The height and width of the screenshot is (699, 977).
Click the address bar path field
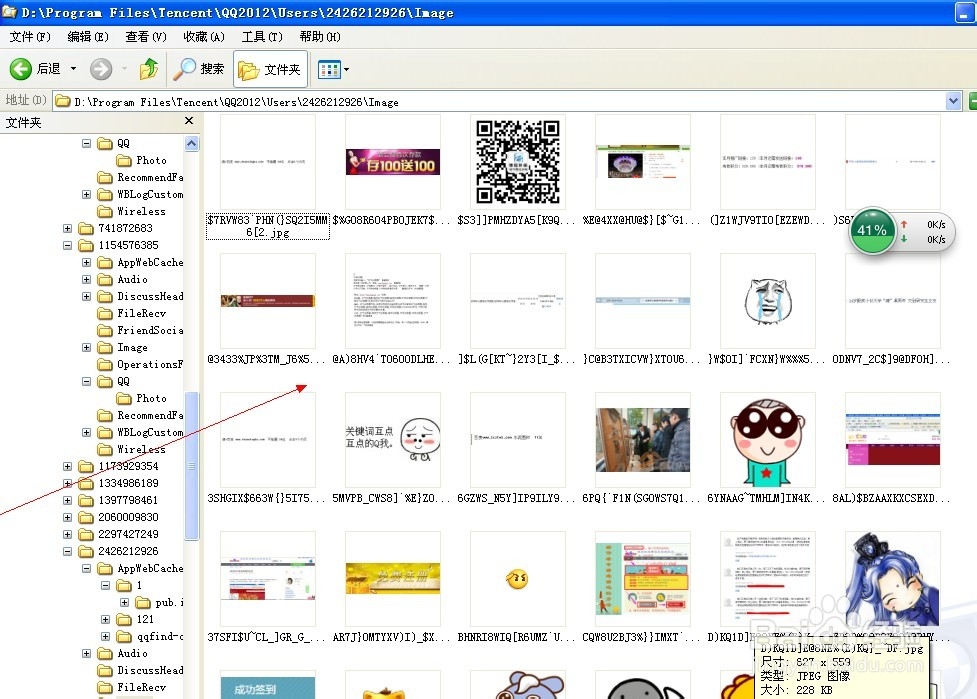pos(498,102)
